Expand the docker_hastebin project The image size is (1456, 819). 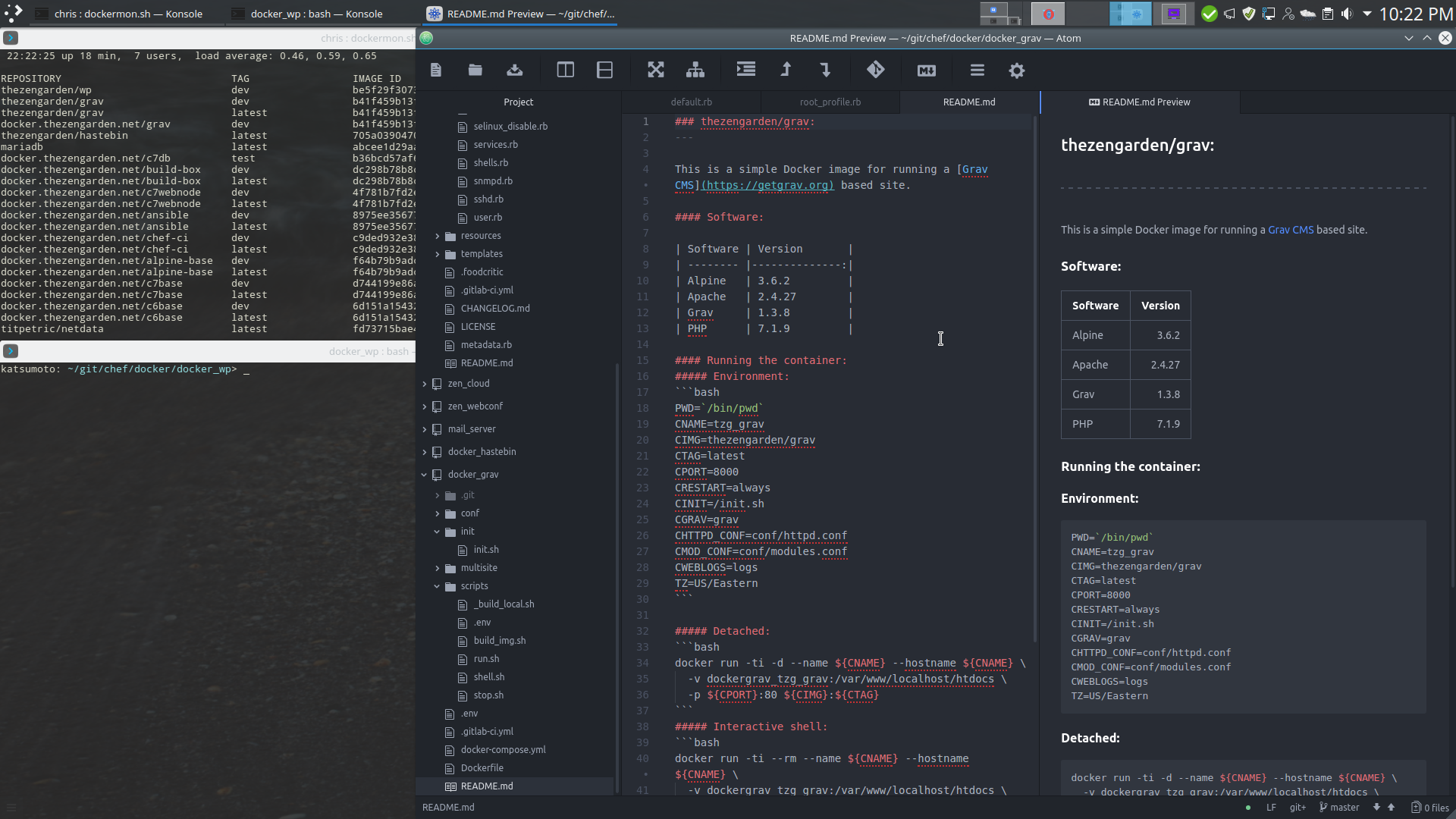tap(482, 452)
